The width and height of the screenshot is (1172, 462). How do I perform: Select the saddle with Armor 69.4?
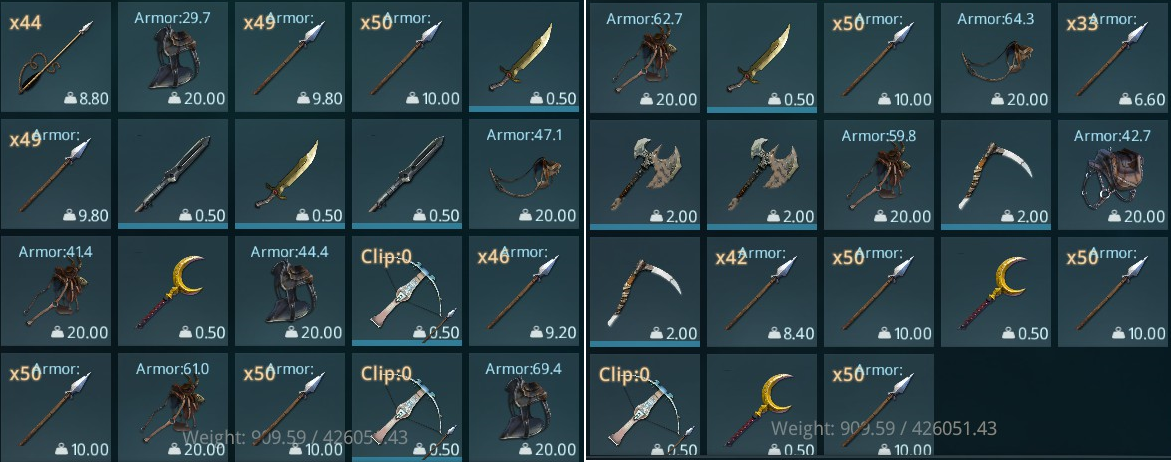[x=524, y=407]
